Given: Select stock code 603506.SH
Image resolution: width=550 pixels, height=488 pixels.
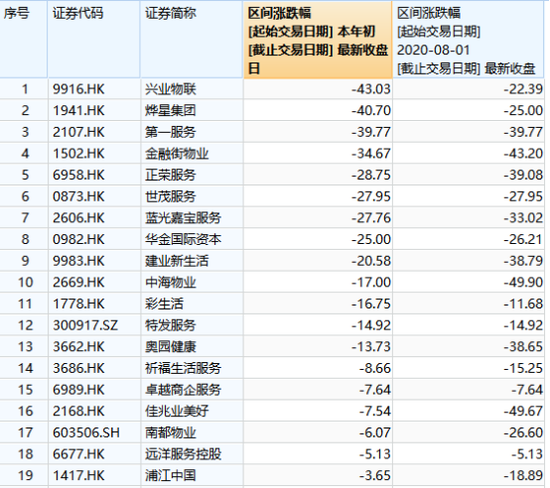Looking at the screenshot, I should click(86, 433).
